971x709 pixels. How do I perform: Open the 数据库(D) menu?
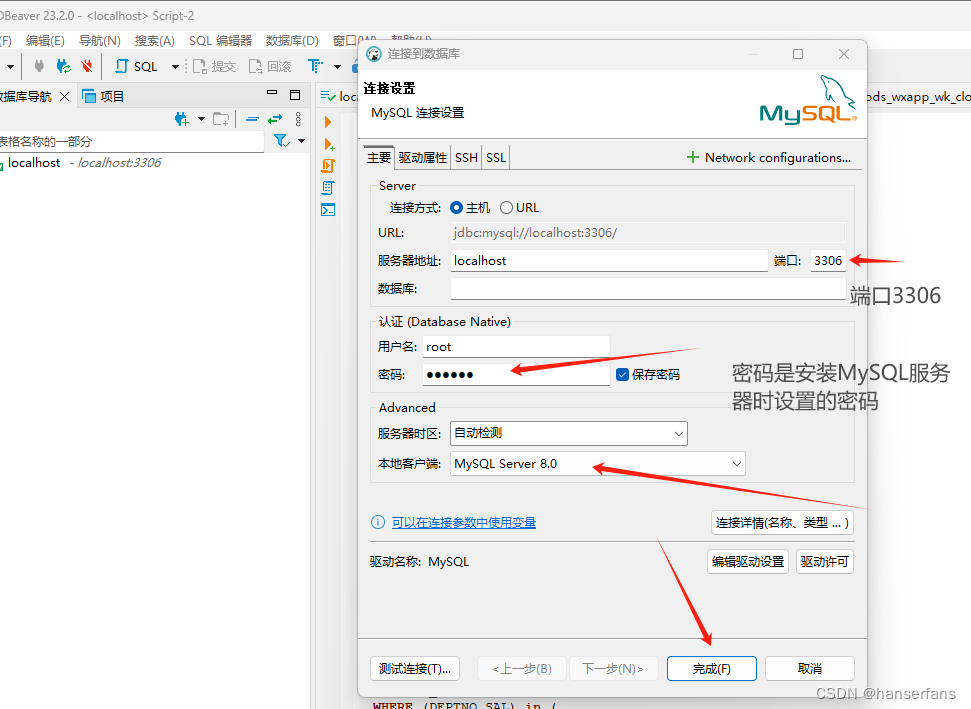pyautogui.click(x=290, y=40)
